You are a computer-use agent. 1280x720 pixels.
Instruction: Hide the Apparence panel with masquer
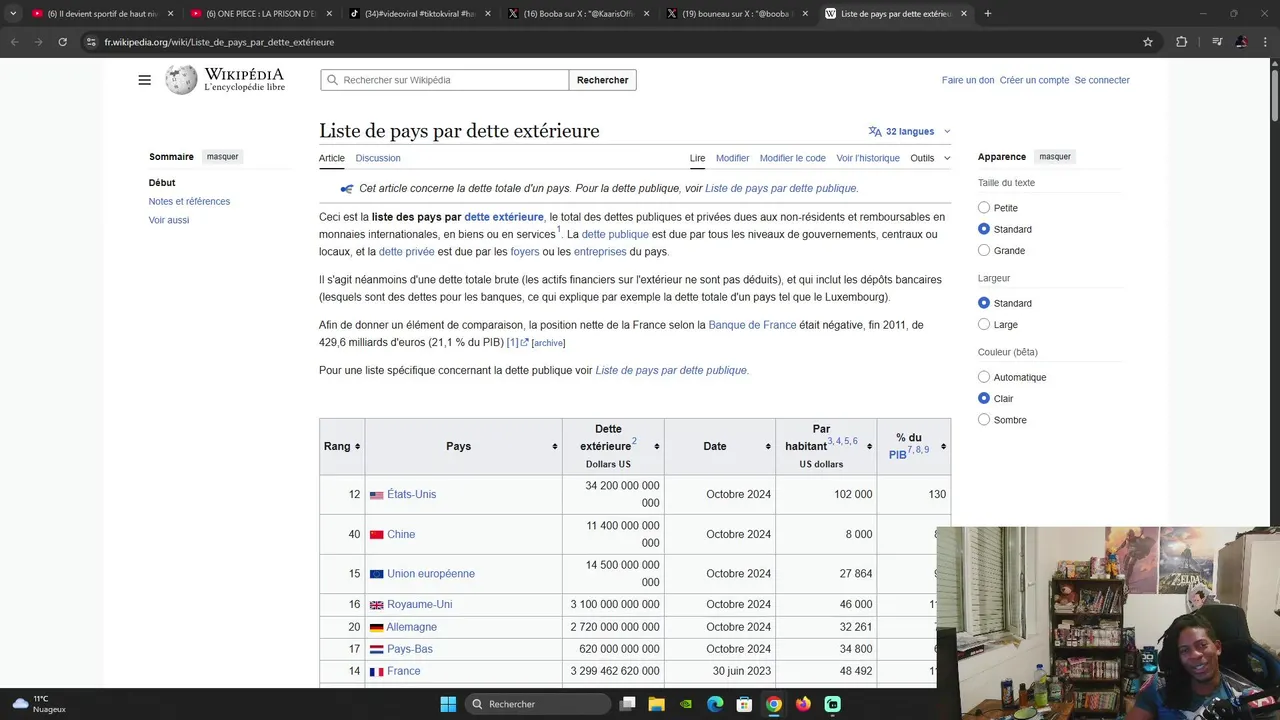point(1055,157)
